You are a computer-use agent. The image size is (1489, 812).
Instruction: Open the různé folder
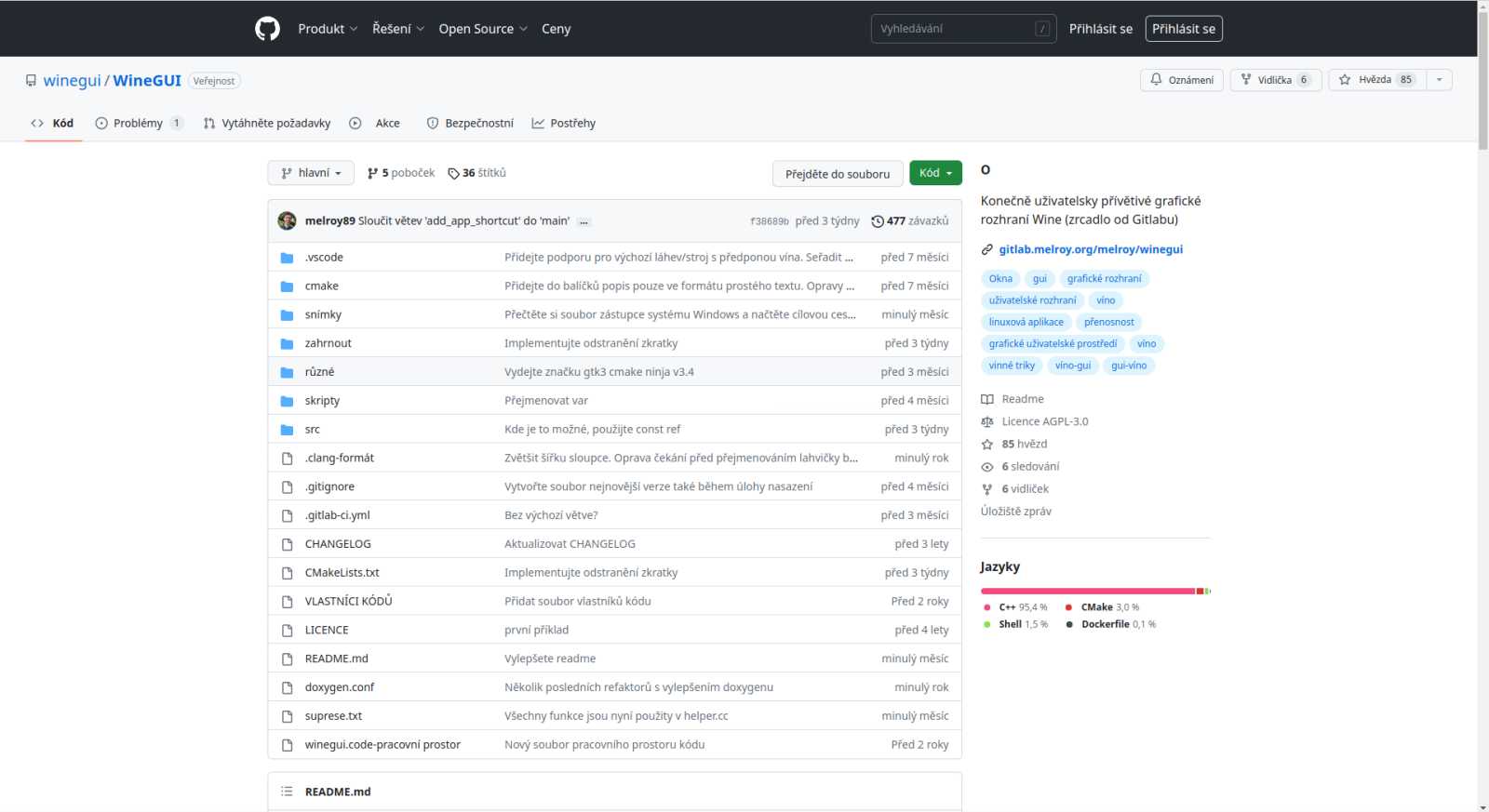pyautogui.click(x=319, y=372)
